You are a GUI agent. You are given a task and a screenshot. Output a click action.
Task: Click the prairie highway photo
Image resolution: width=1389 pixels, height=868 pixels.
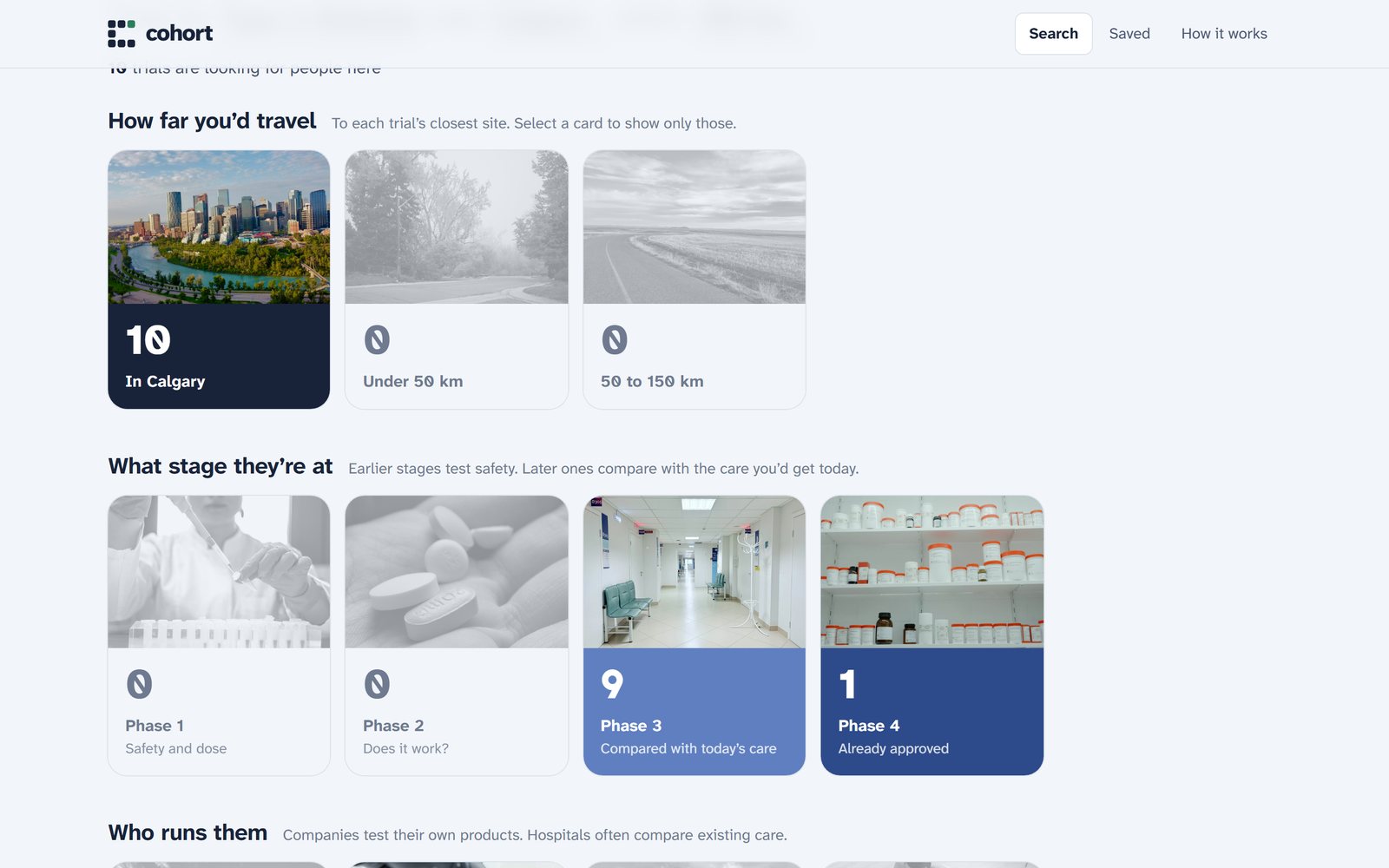(x=694, y=227)
